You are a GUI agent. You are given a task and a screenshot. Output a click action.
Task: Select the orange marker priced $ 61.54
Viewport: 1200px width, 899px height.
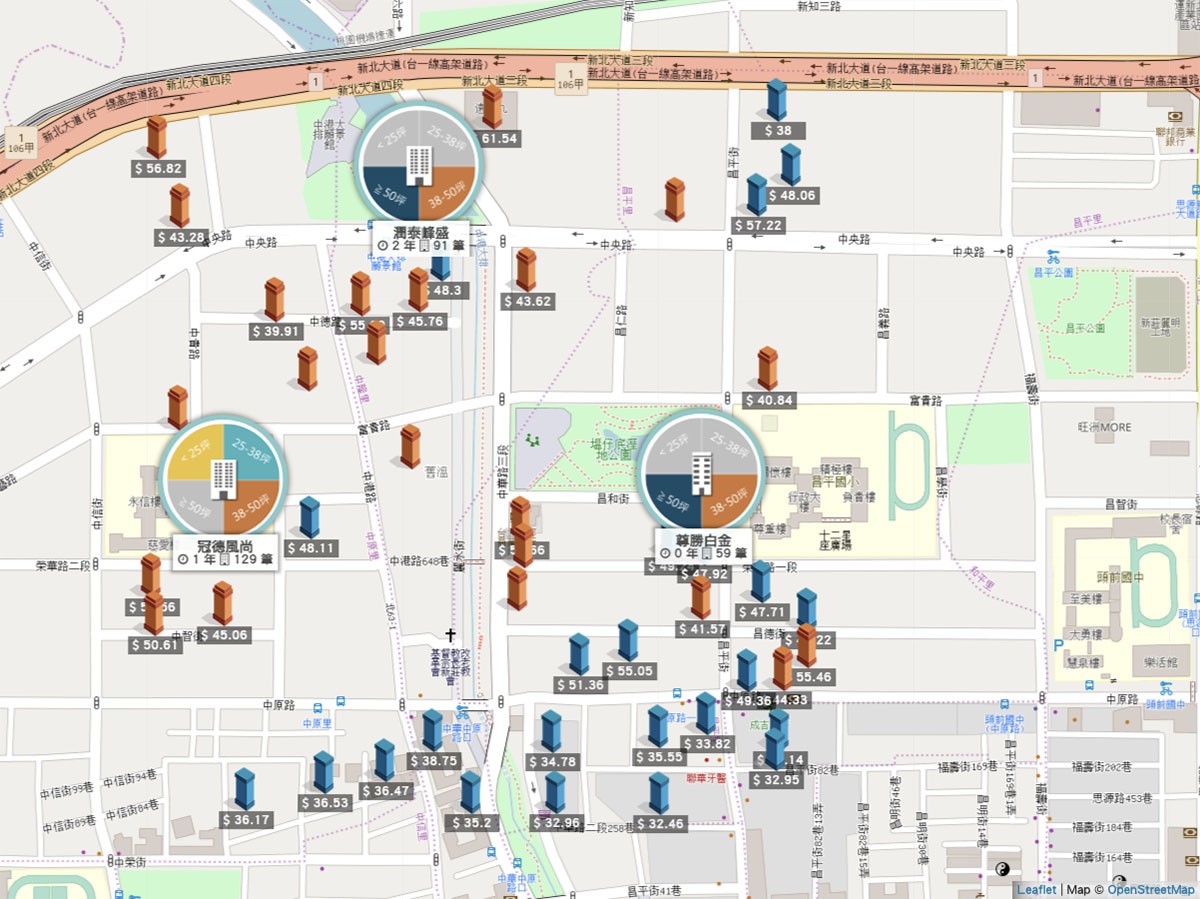492,107
